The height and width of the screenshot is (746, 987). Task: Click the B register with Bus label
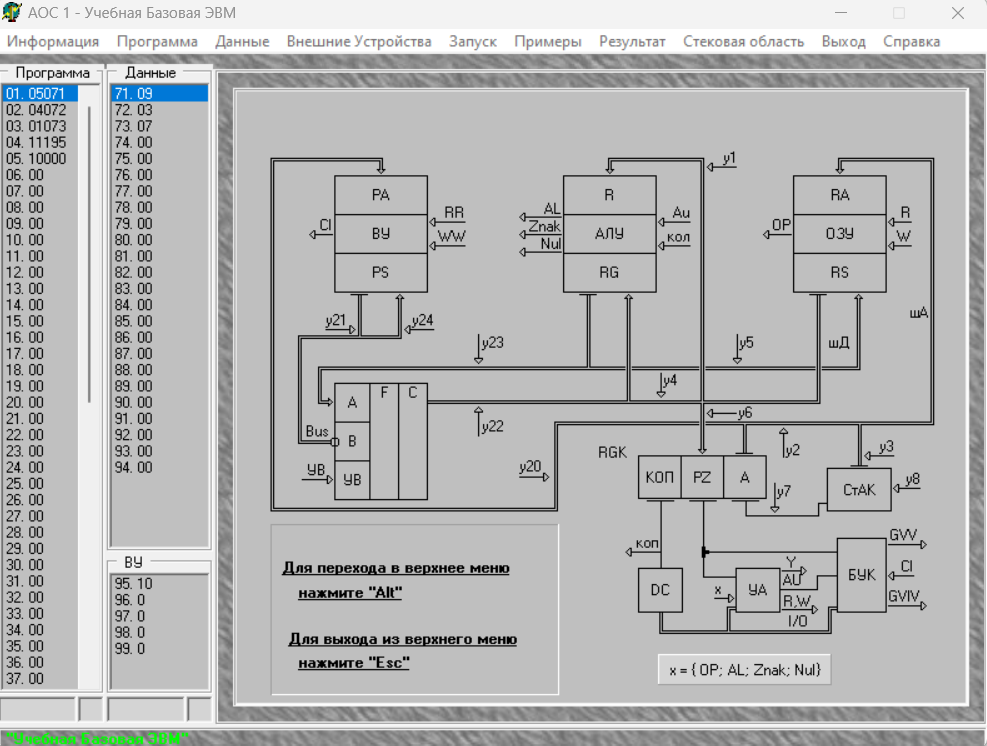tap(352, 441)
